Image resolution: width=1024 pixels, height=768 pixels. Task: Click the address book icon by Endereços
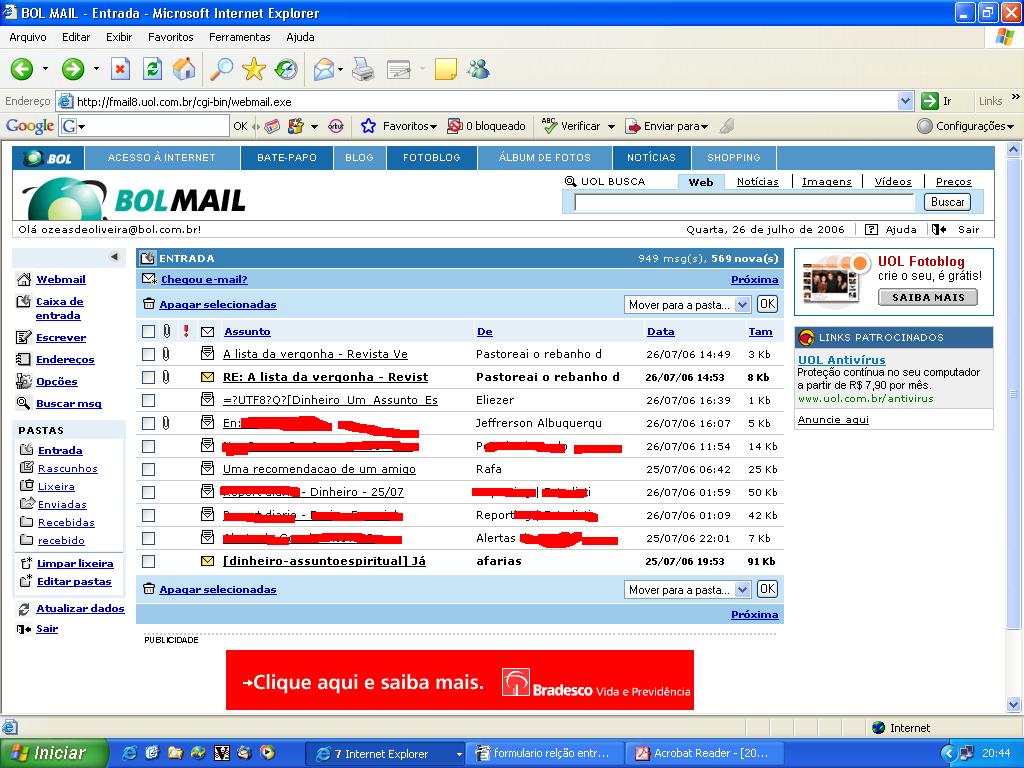tap(24, 359)
